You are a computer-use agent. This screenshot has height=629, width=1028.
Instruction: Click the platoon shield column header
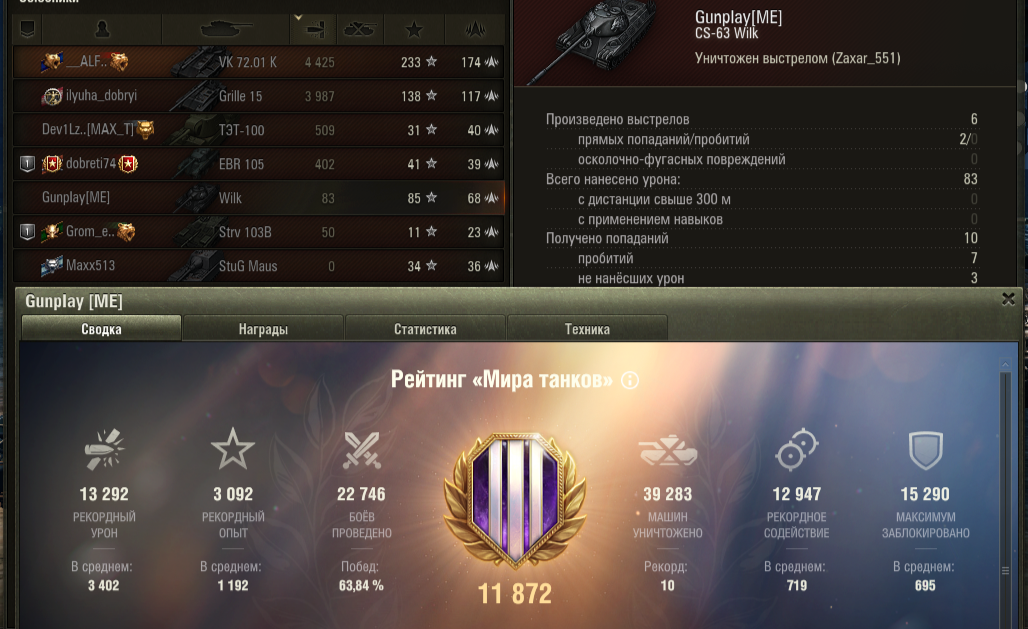coord(28,29)
